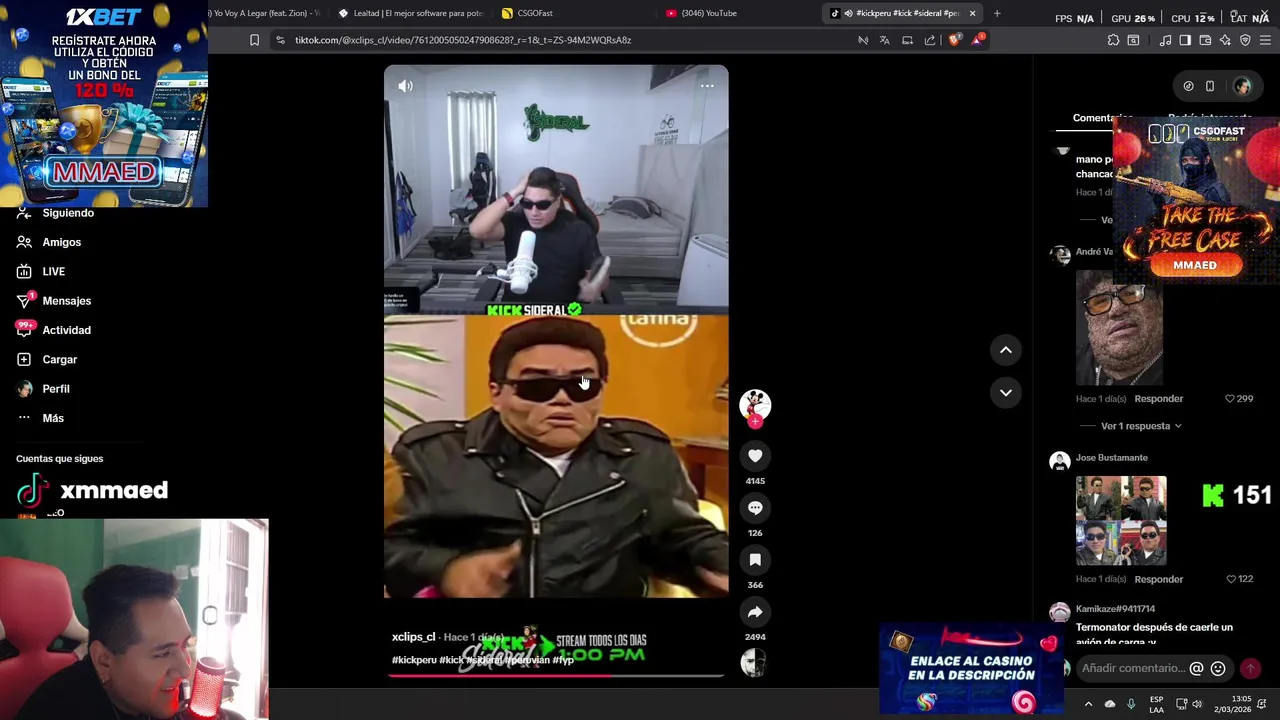Mute the TikTok video sound
This screenshot has width=1280, height=720.
[405, 86]
